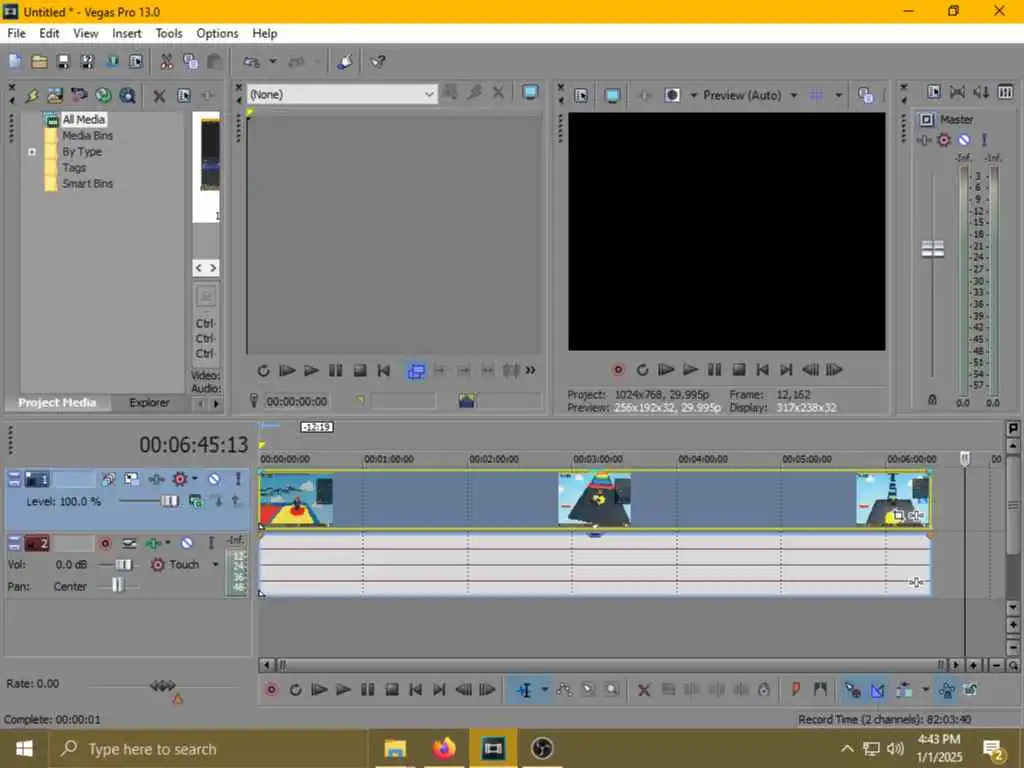Open Firefox from Windows taskbar
Image resolution: width=1024 pixels, height=768 pixels.
click(x=444, y=748)
